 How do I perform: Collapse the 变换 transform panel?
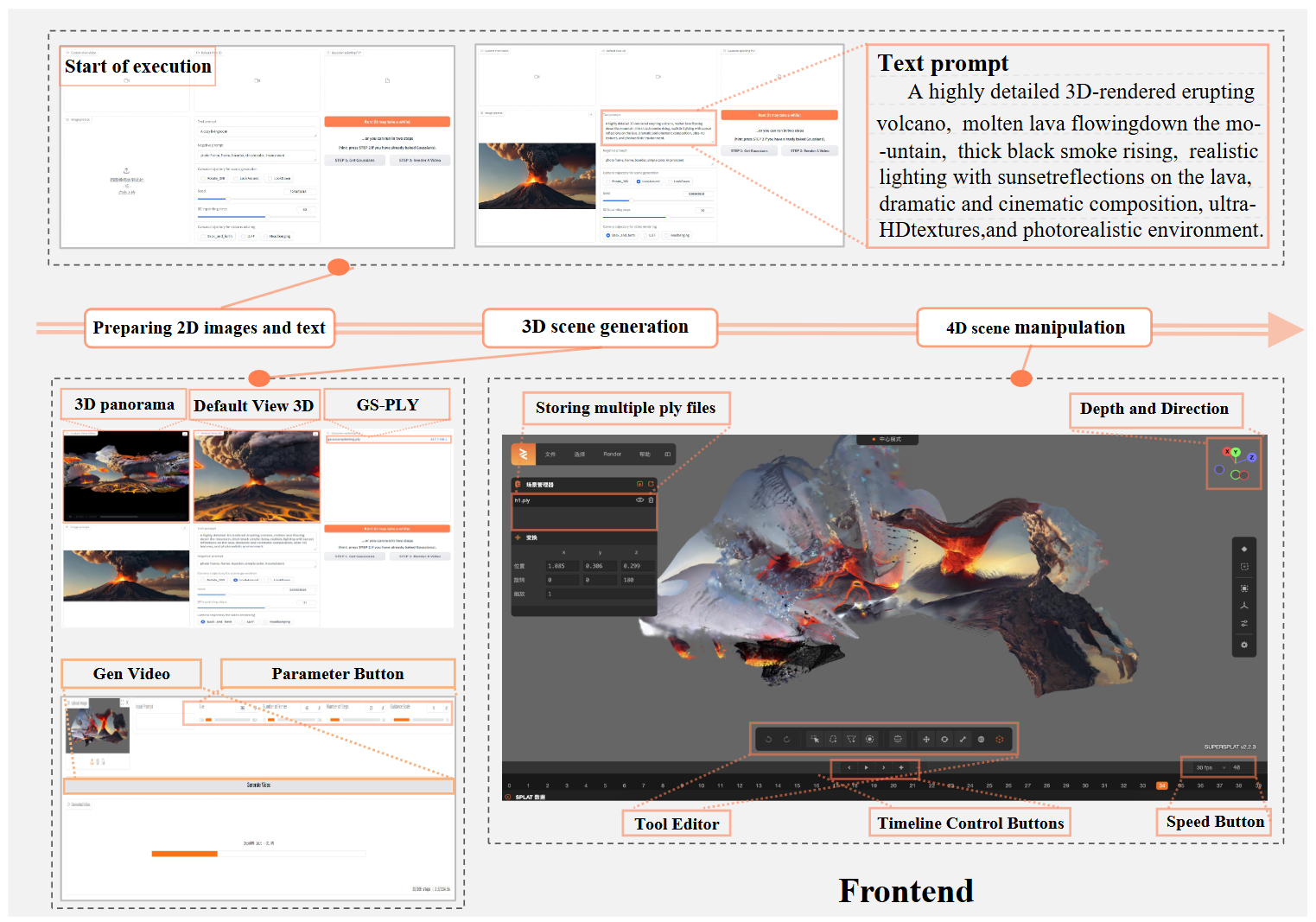pos(518,537)
